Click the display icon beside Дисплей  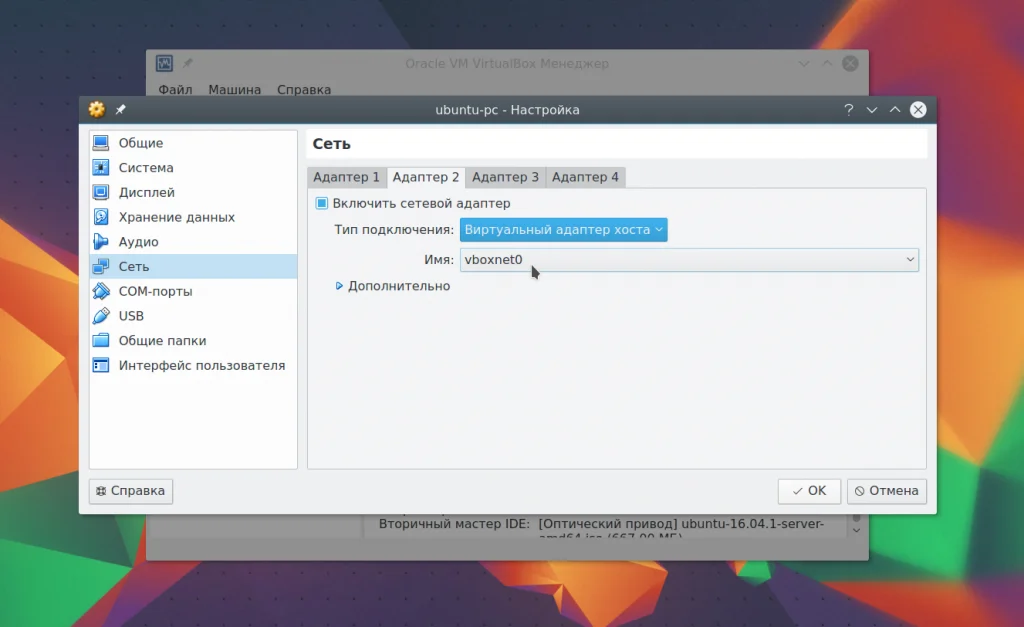(101, 192)
